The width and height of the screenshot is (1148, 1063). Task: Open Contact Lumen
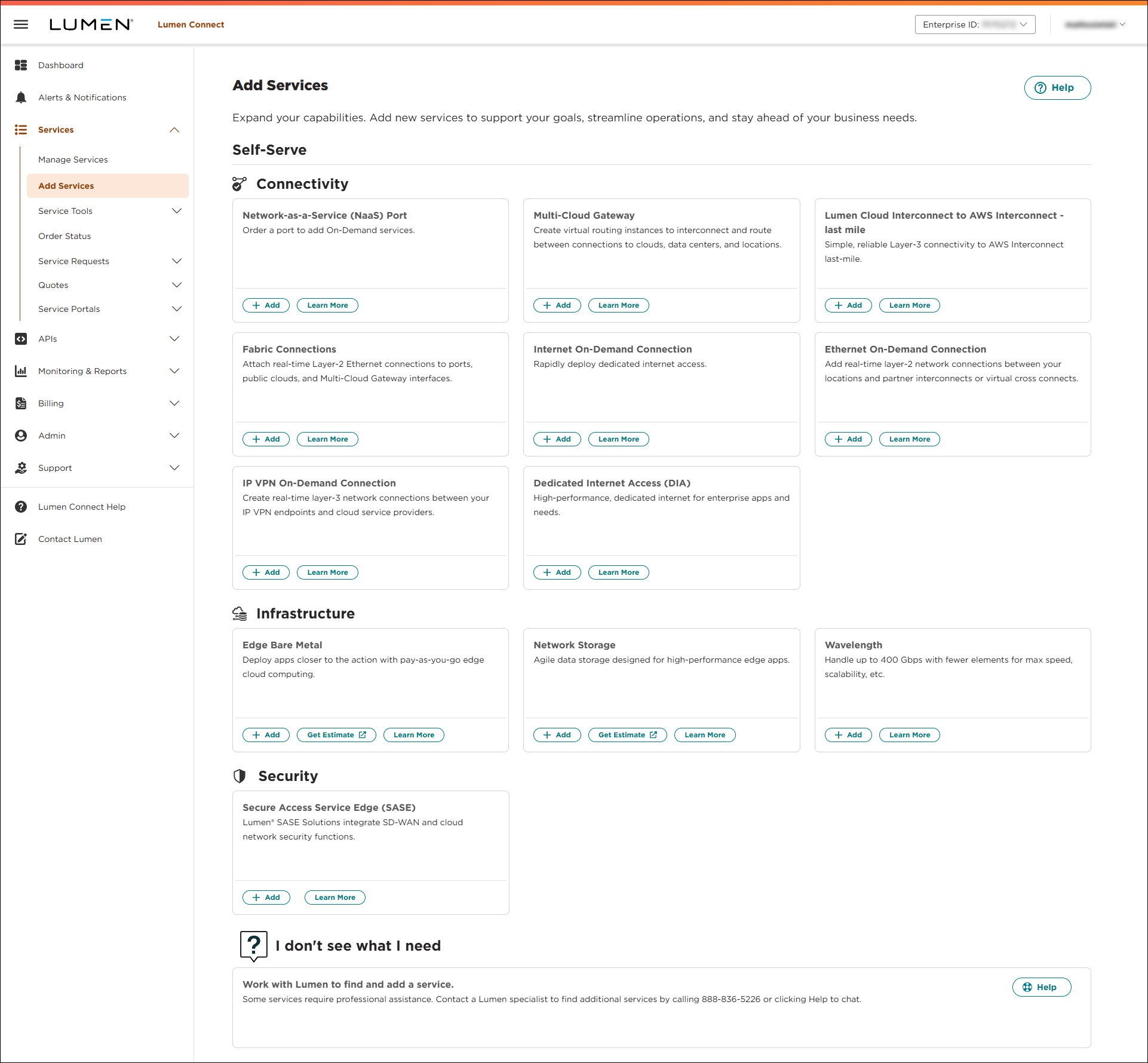point(70,539)
